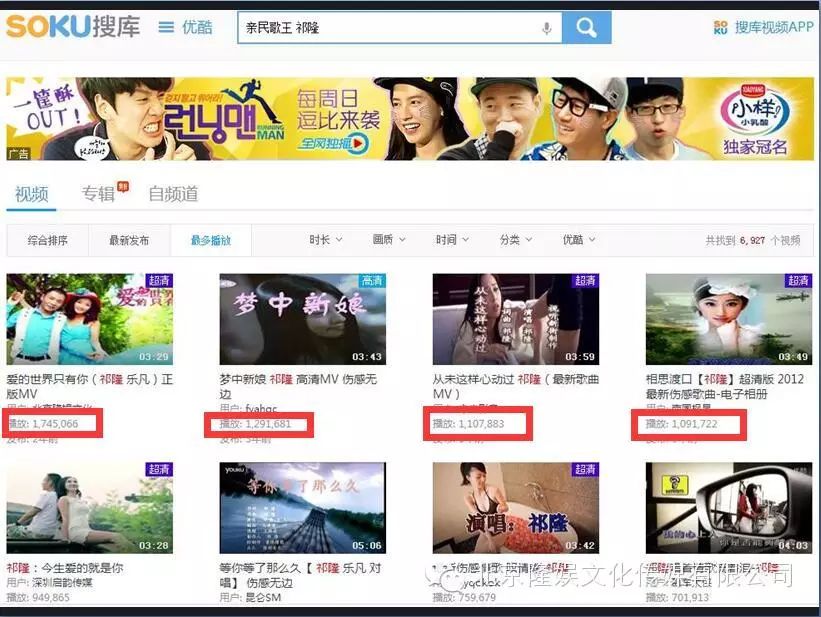The width and height of the screenshot is (821, 617).
Task: Sort results by 最多播放
Action: 211,240
